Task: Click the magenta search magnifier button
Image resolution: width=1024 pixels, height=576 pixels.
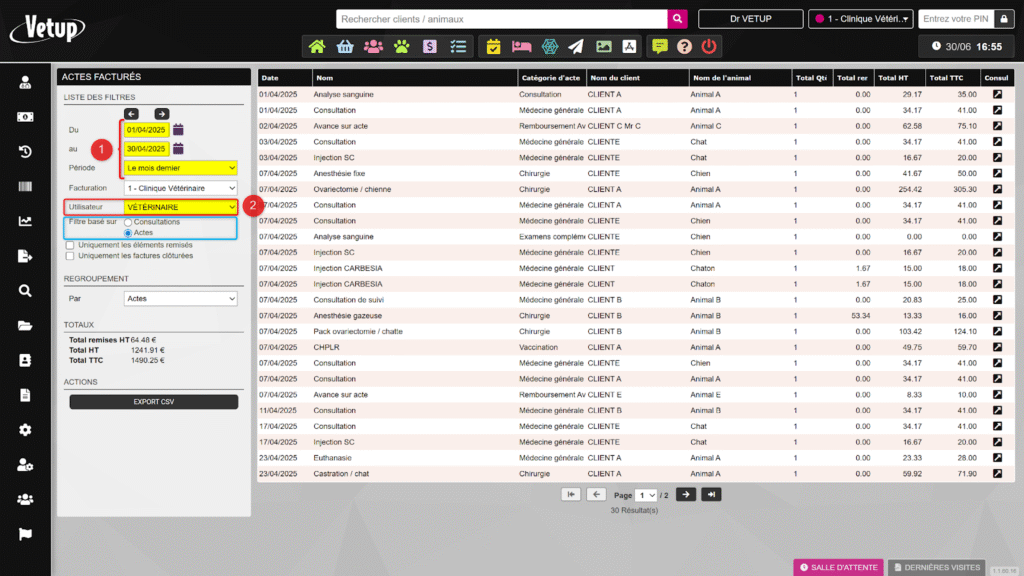Action: tap(678, 19)
